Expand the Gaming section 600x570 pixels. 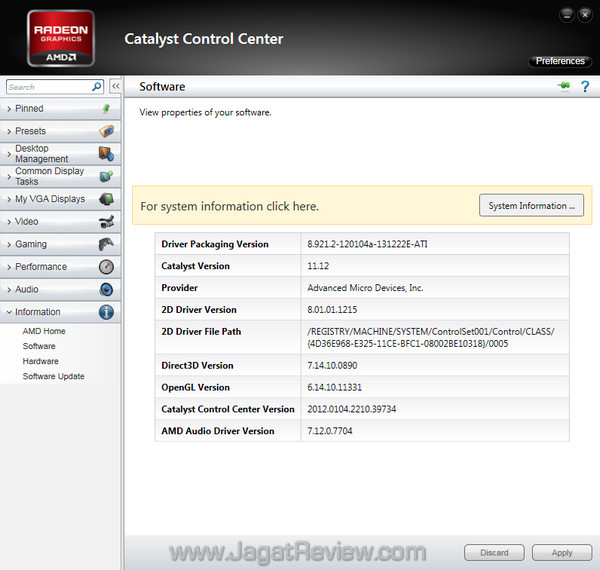pos(60,244)
